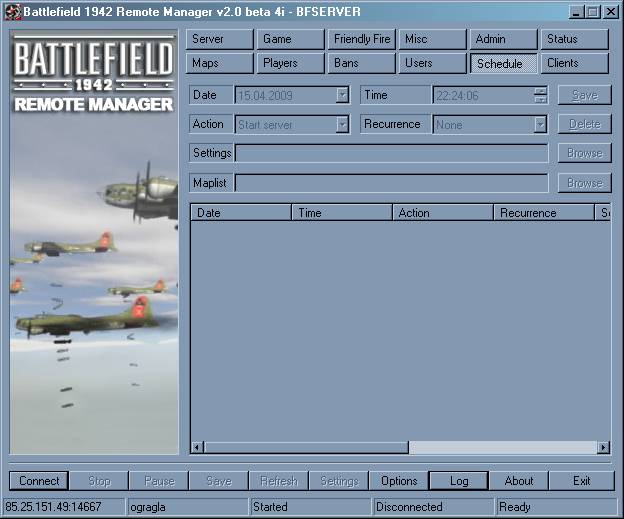This screenshot has height=519, width=624.
Task: Open the Clients tab
Action: (575, 63)
